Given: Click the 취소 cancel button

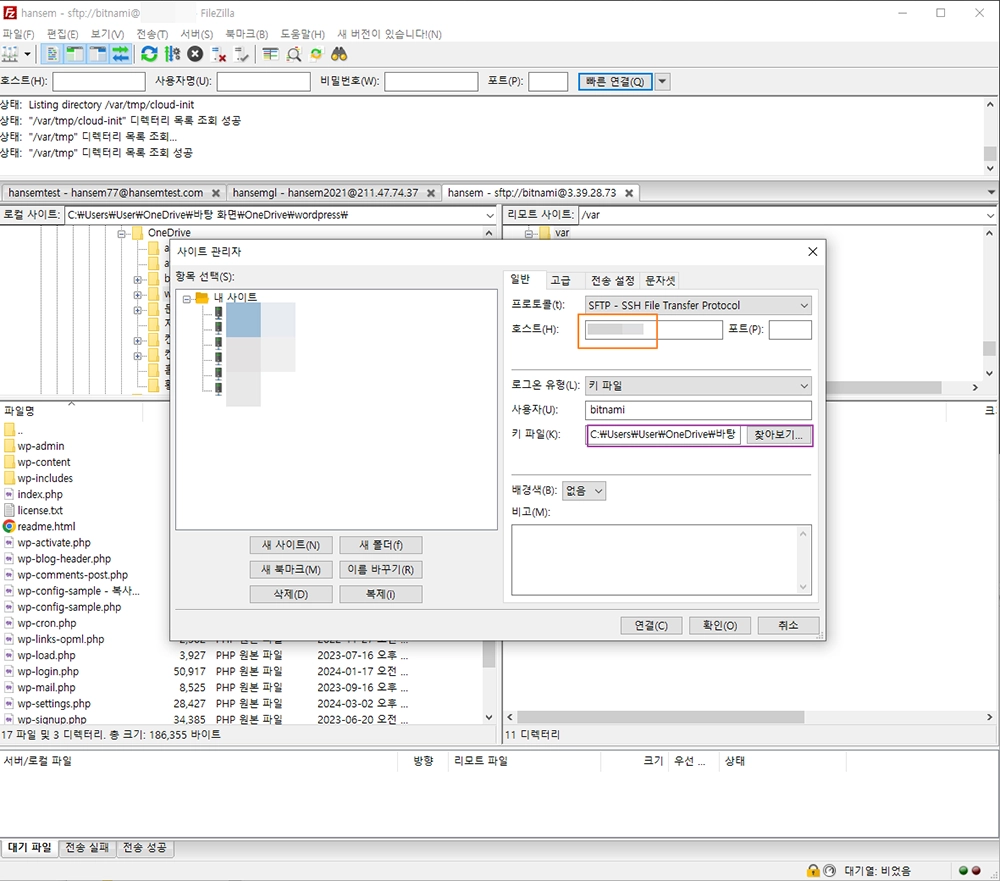Looking at the screenshot, I should point(788,625).
